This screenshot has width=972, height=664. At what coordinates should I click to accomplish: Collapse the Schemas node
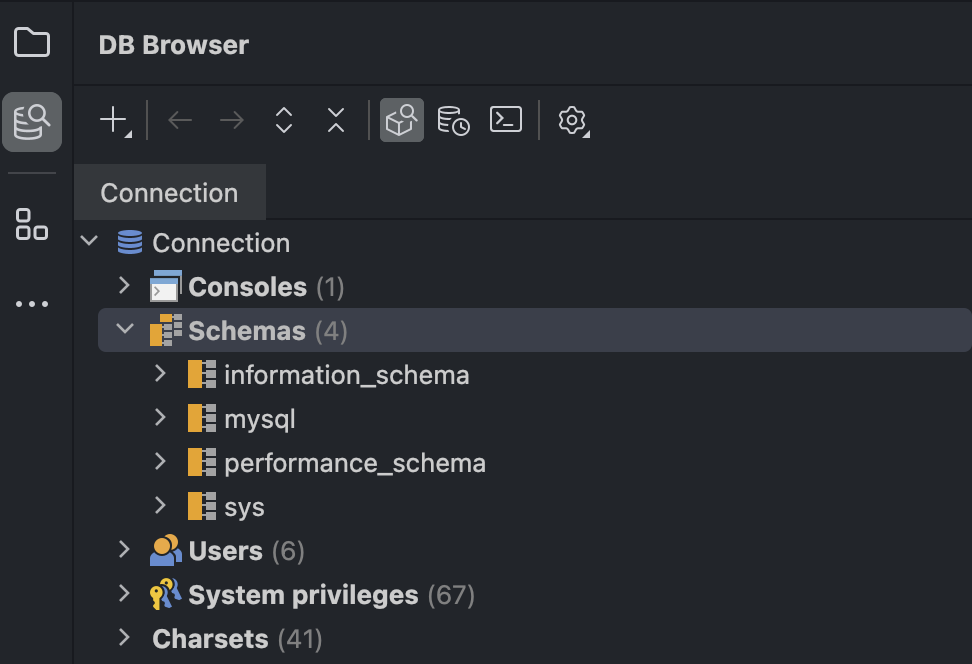coord(125,329)
